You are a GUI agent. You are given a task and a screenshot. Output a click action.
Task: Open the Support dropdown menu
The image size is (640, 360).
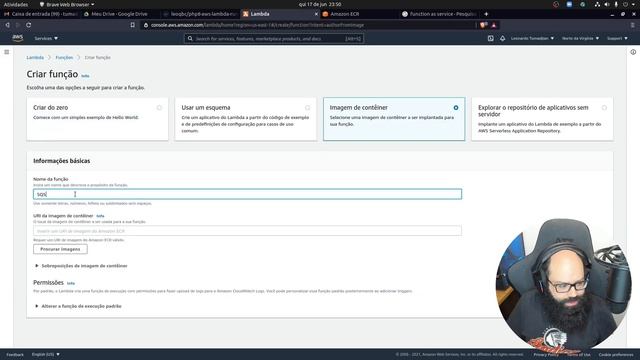point(617,38)
